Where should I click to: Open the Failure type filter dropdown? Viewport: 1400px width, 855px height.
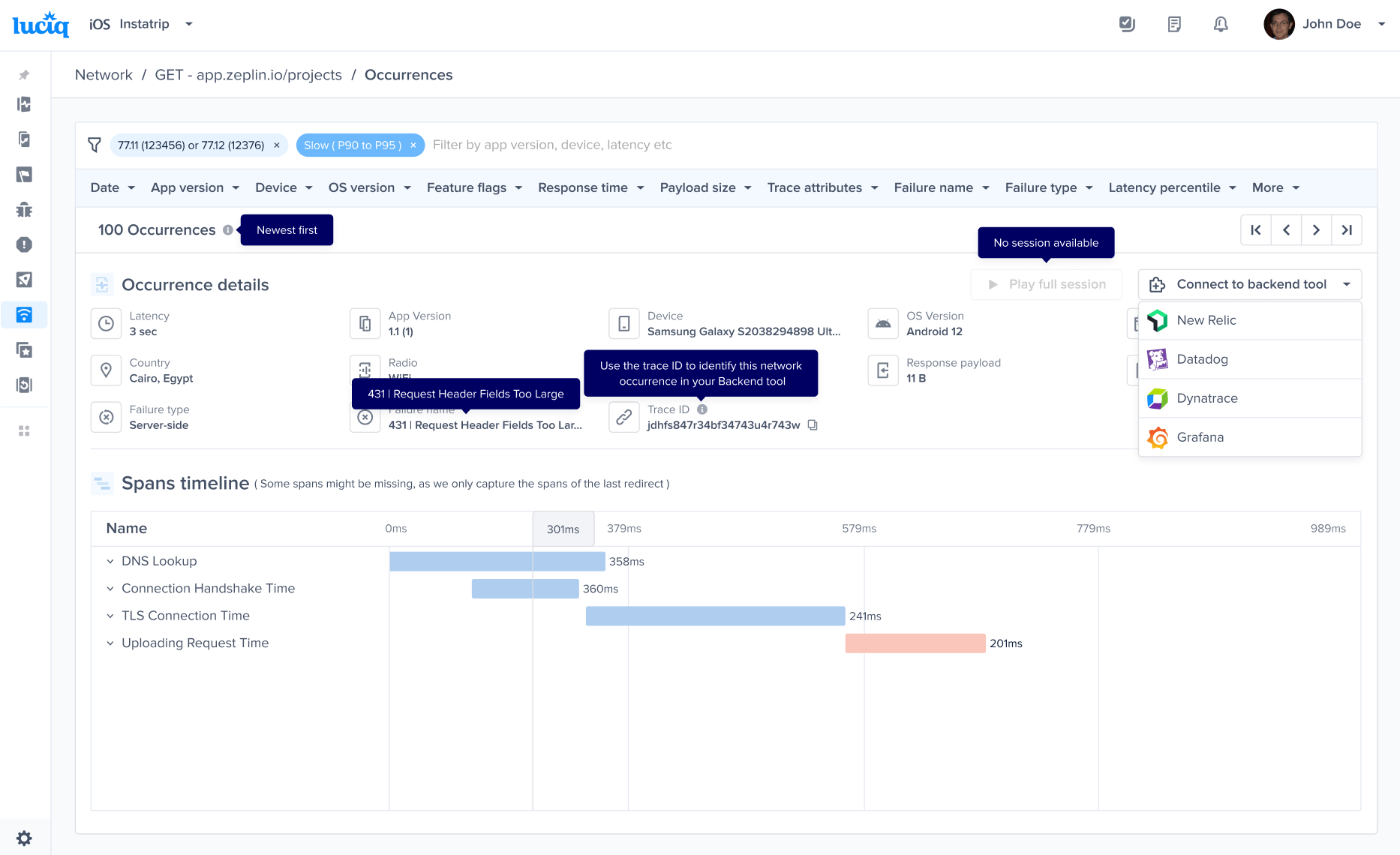[x=1048, y=187]
